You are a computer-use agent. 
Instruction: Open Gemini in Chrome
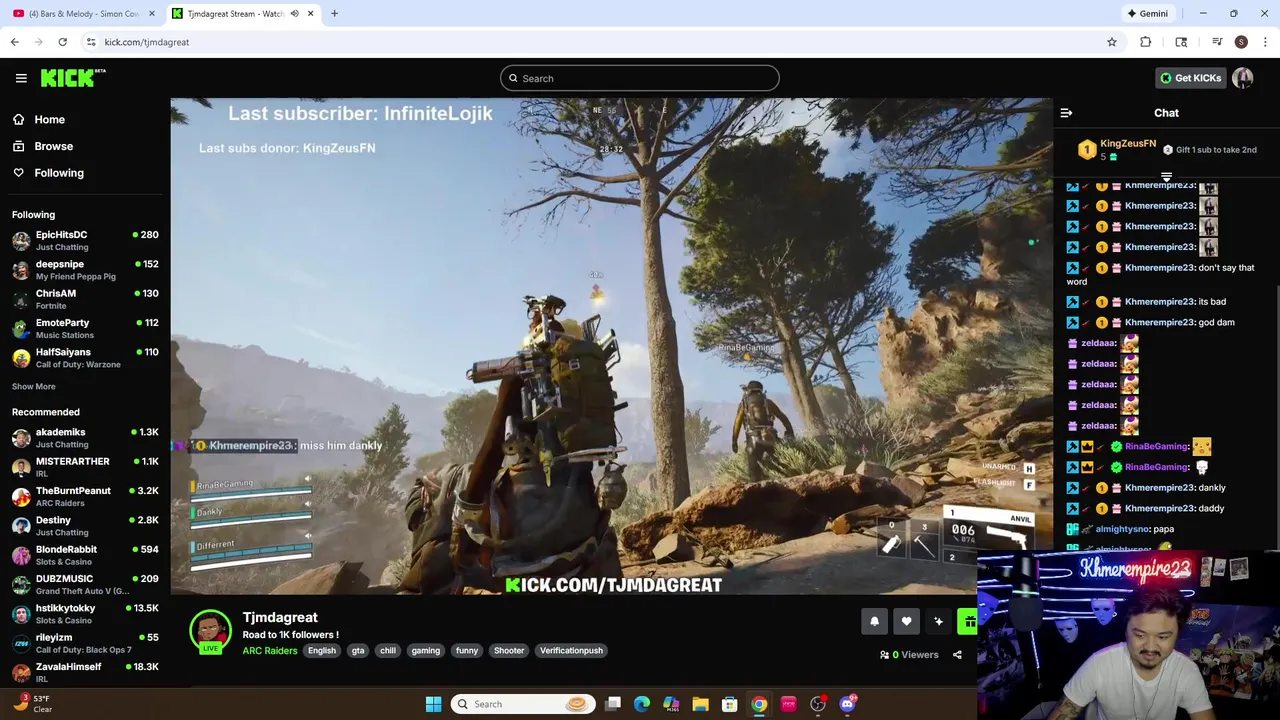(1146, 14)
